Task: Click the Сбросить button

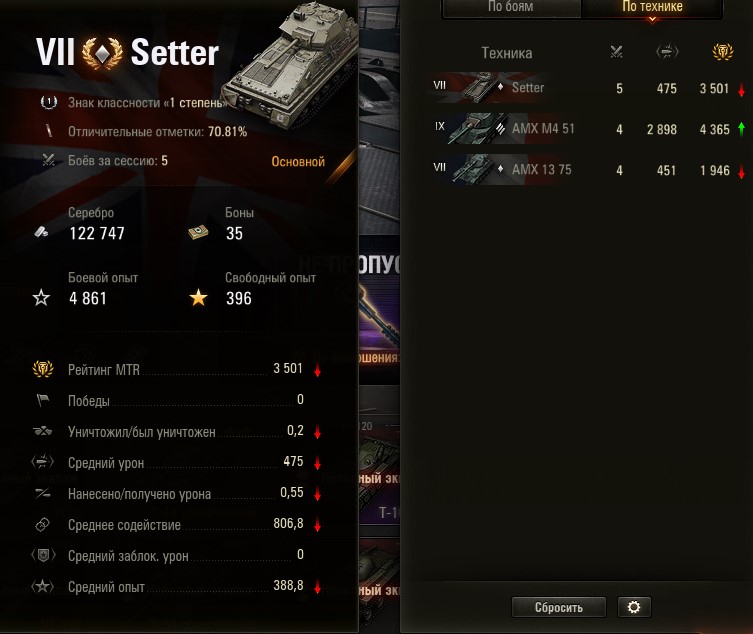Action: tap(559, 607)
